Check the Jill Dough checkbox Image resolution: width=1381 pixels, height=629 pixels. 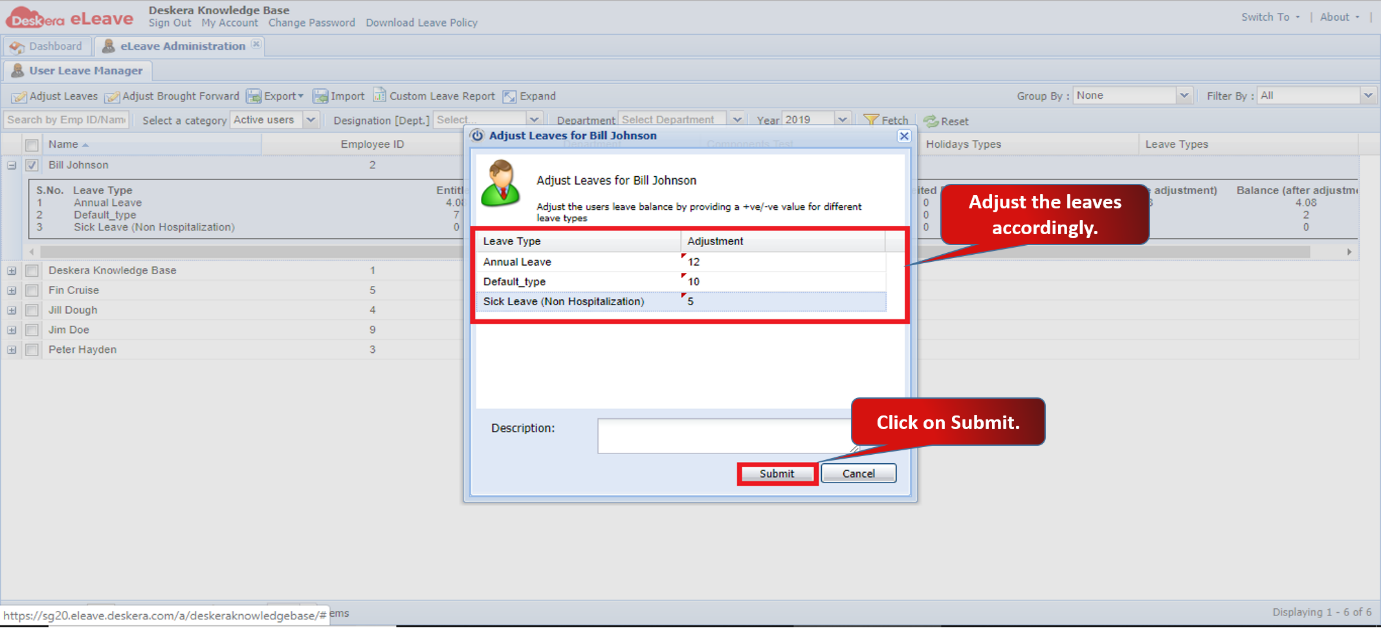(32, 310)
